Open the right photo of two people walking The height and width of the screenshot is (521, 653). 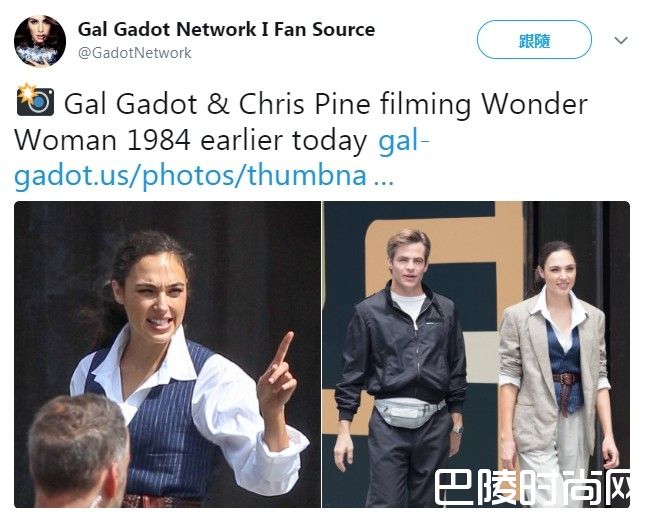(476, 354)
